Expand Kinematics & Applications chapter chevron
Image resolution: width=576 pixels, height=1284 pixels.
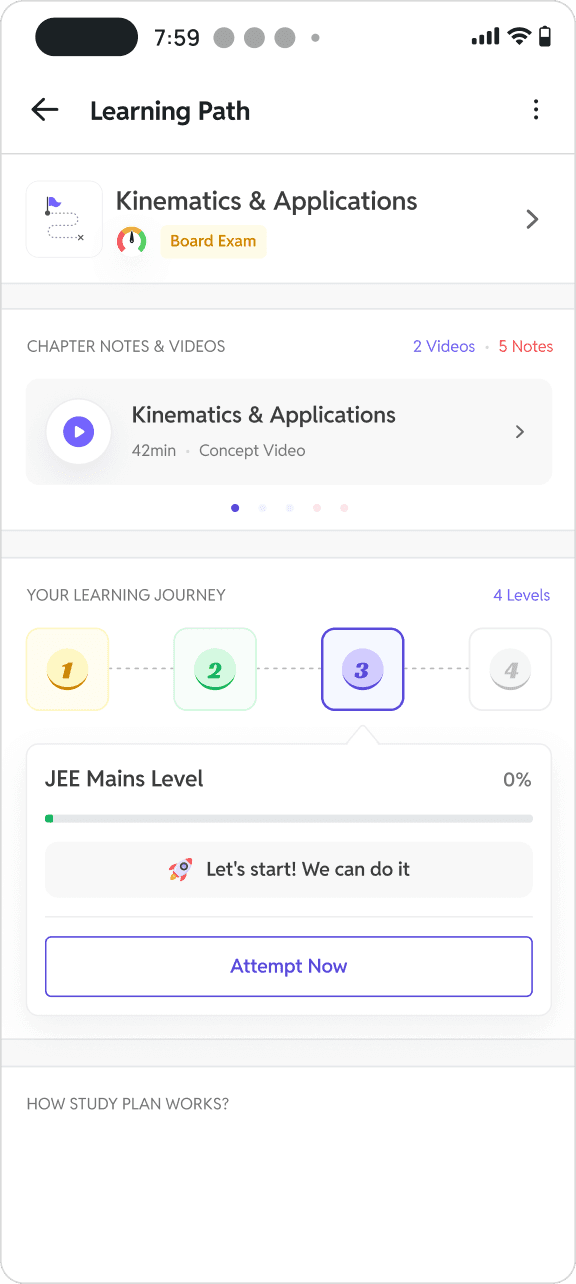532,219
